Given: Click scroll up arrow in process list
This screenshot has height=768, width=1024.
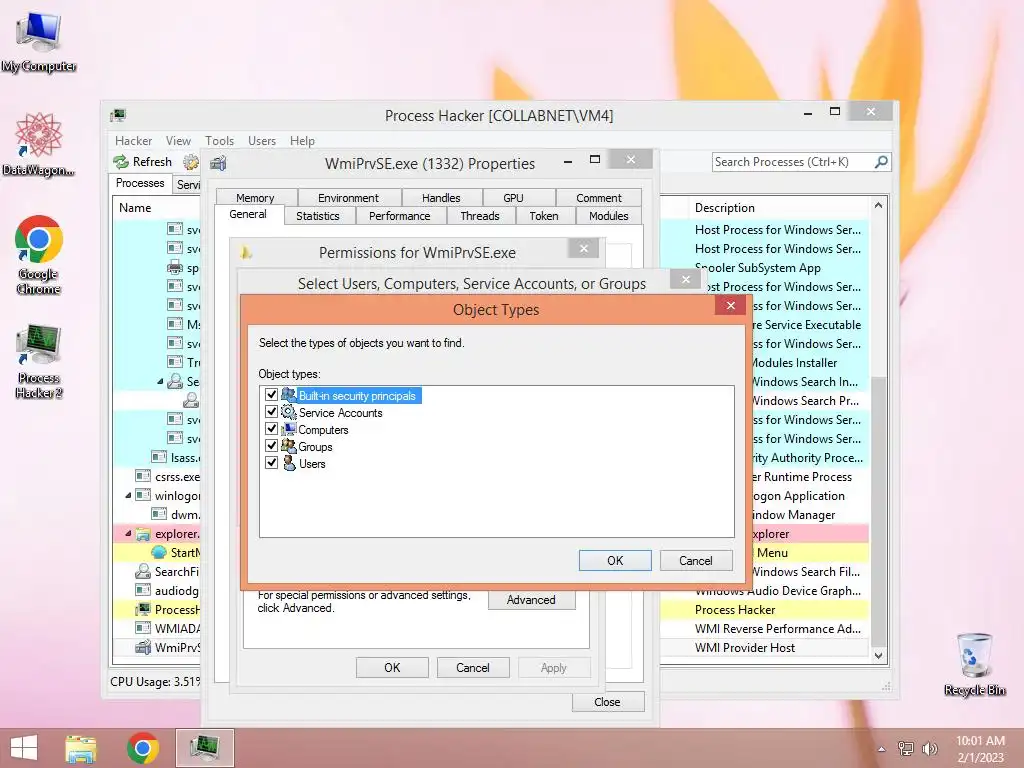Looking at the screenshot, I should pos(878,206).
